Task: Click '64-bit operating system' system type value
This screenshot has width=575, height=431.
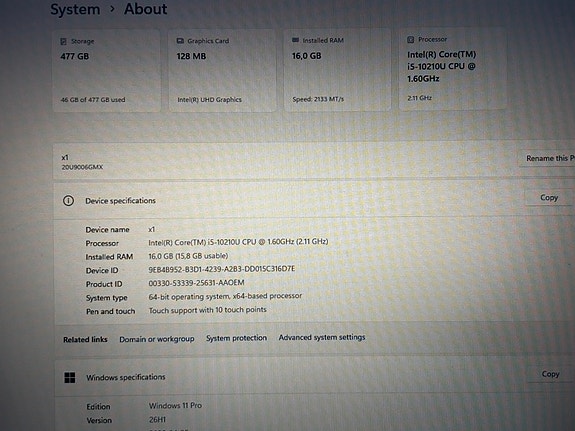Action: tap(225, 296)
